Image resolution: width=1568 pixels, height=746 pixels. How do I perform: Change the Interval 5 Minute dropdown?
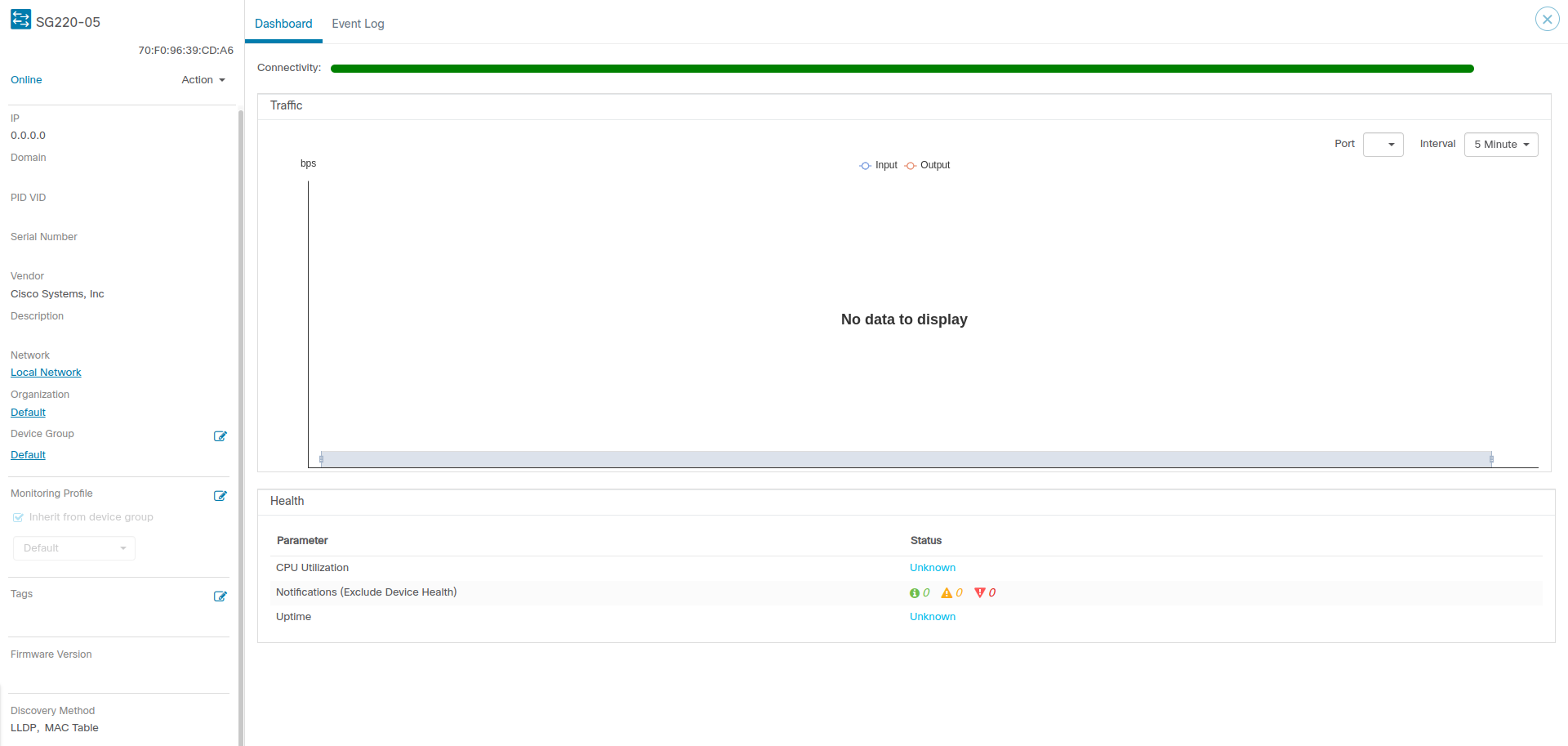1500,144
